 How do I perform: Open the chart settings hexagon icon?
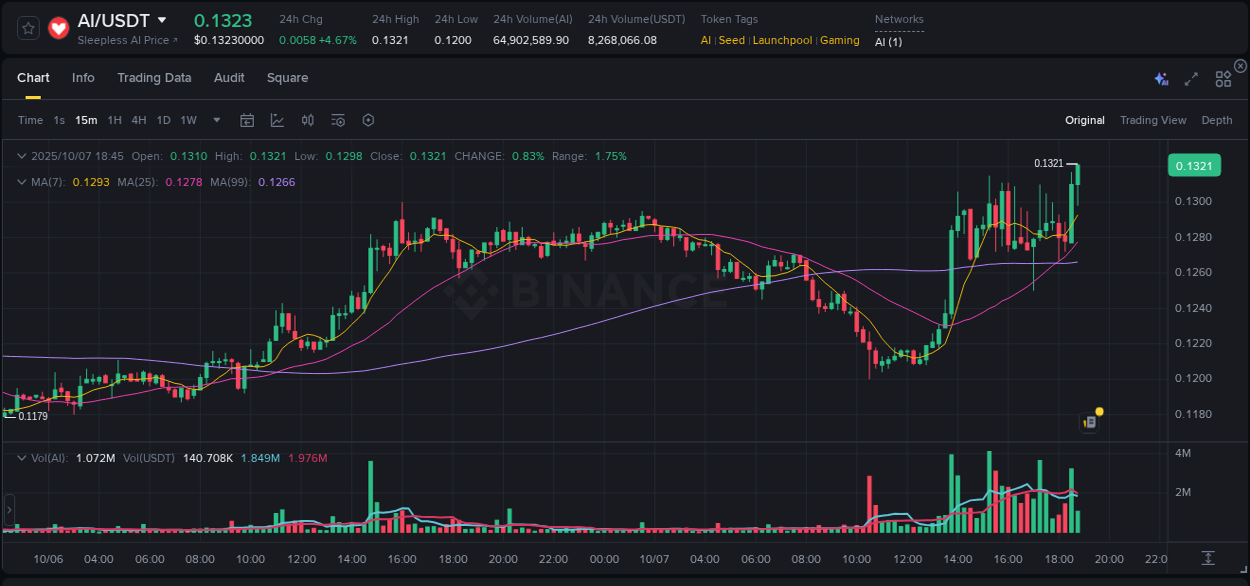(368, 120)
